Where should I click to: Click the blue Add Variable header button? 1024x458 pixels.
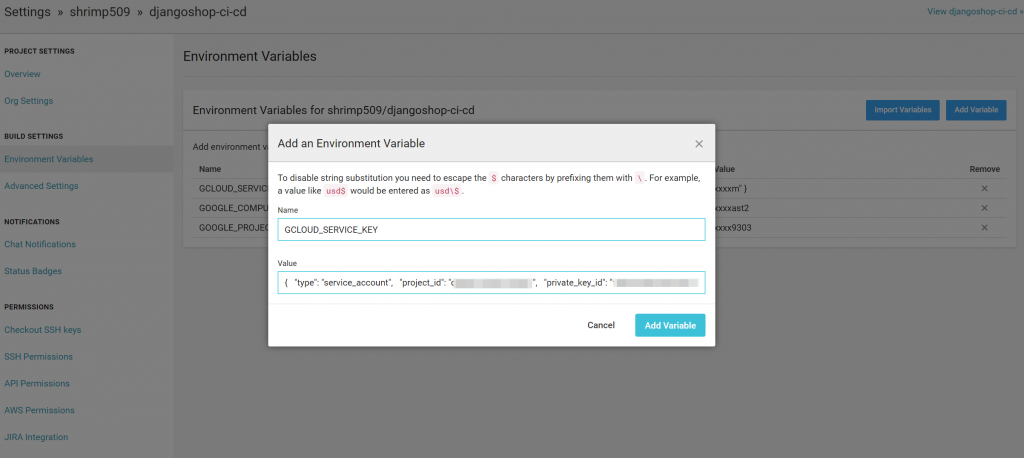(x=976, y=110)
